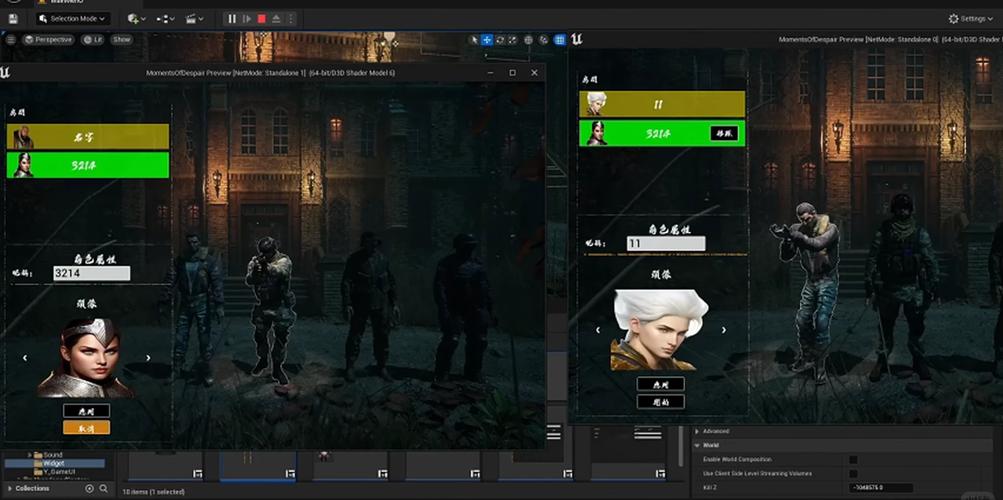Select the 11 player row in right preview
Viewport: 1003px width, 500px height.
662,104
